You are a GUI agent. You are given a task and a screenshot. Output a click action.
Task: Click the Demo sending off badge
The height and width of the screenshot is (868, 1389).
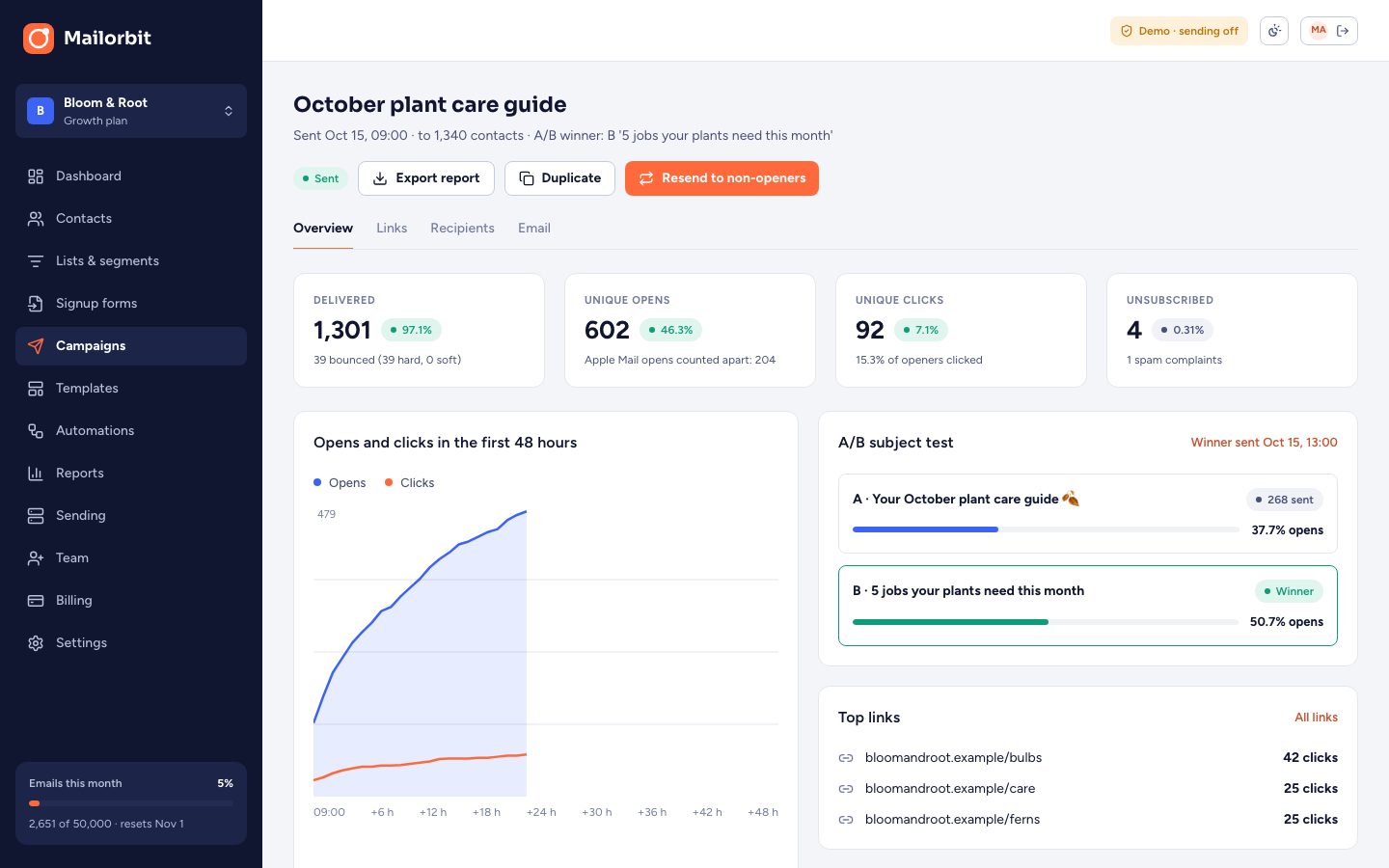[x=1179, y=31]
